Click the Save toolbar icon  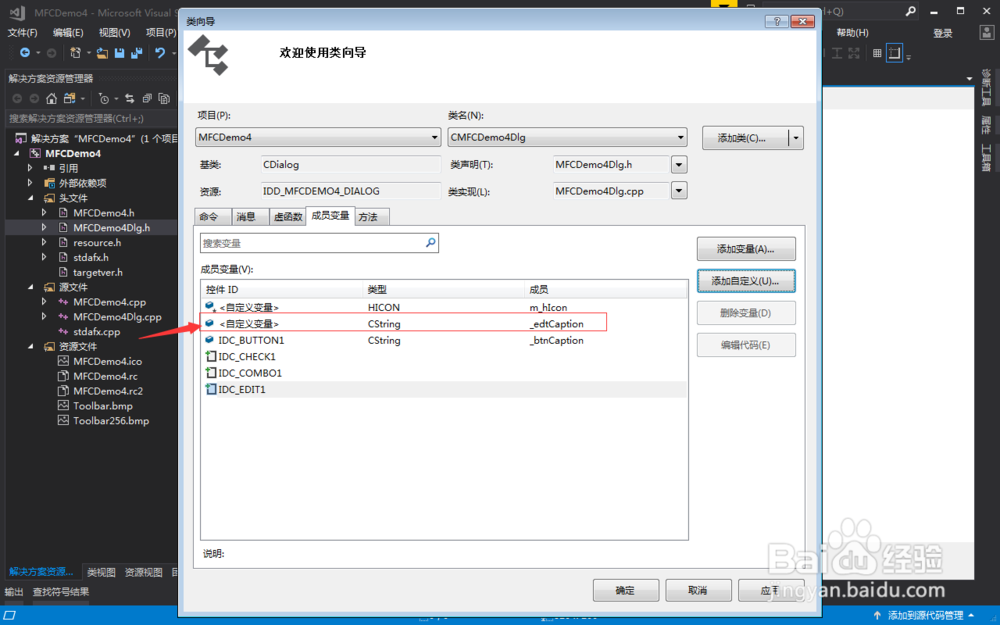pyautogui.click(x=119, y=53)
